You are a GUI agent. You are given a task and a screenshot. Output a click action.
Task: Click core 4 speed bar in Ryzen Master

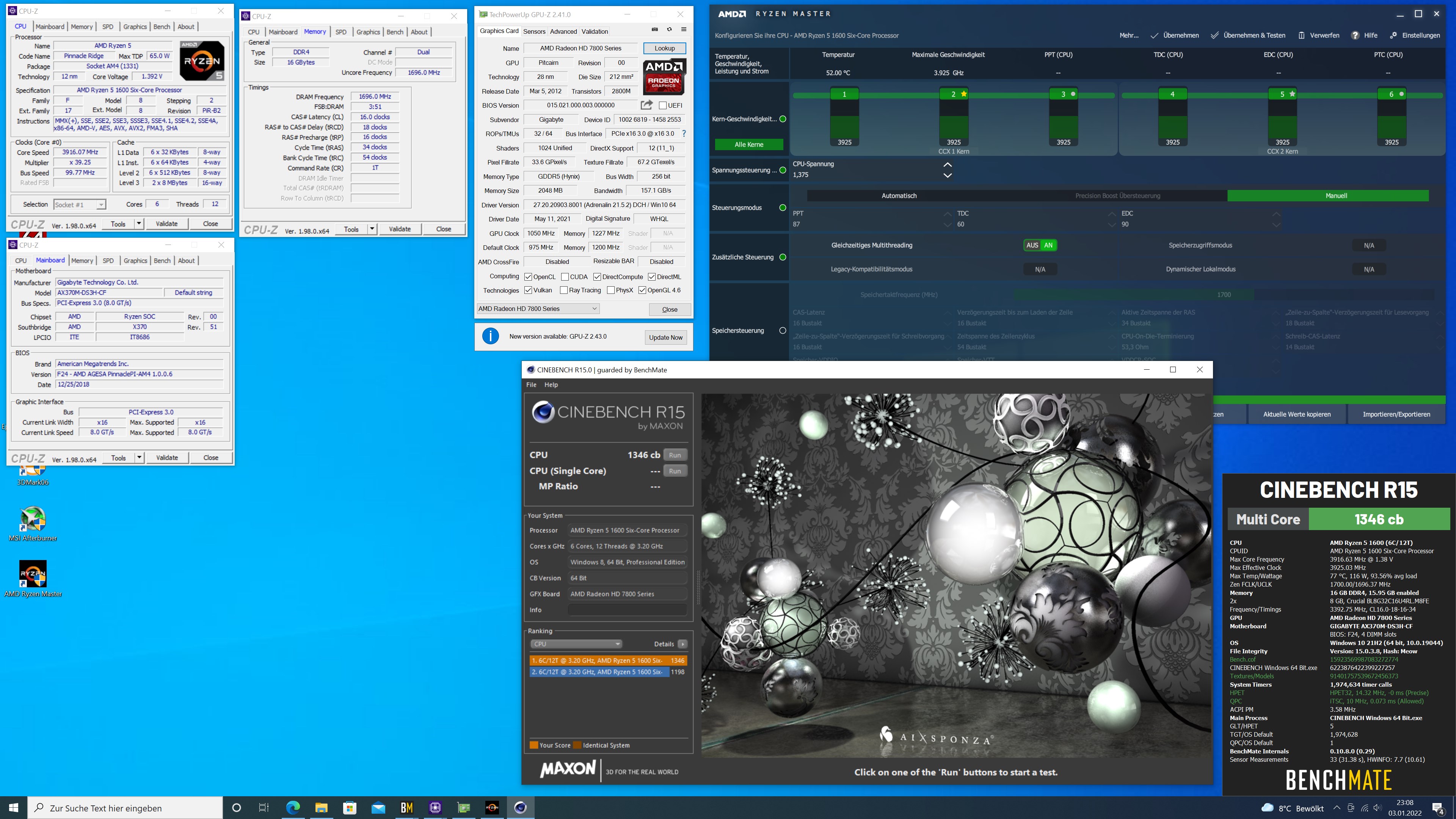tap(1172, 118)
